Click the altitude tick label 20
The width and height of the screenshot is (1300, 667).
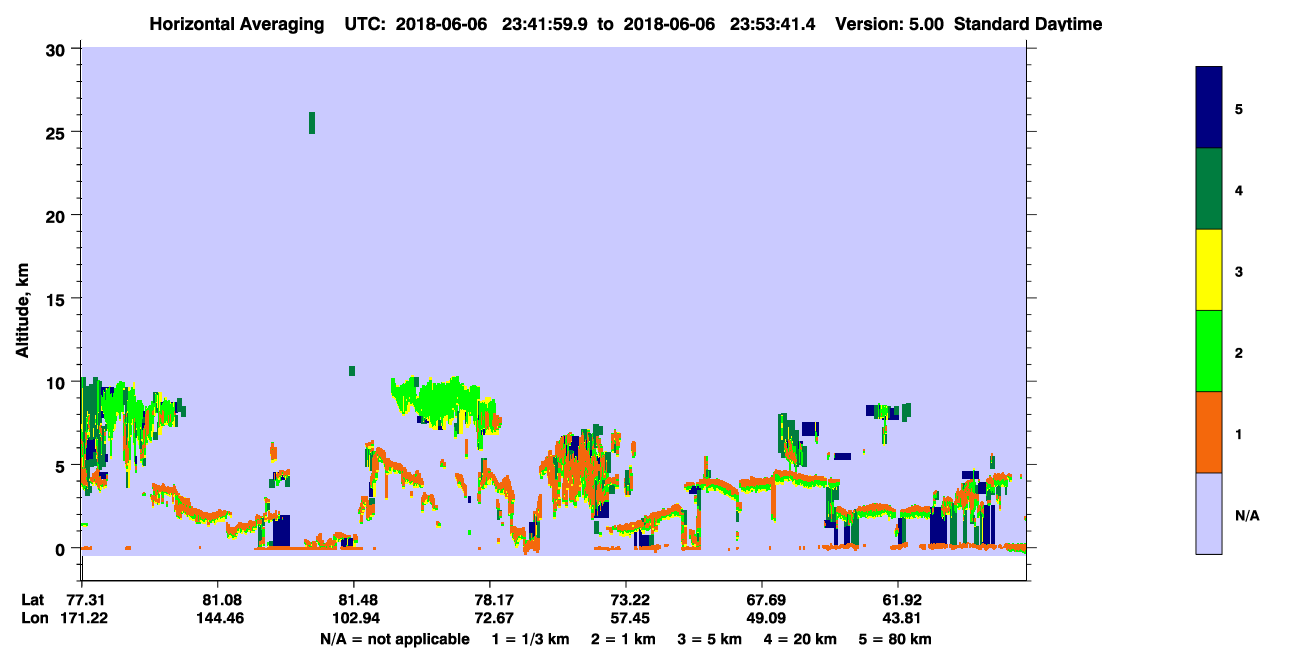tap(58, 215)
